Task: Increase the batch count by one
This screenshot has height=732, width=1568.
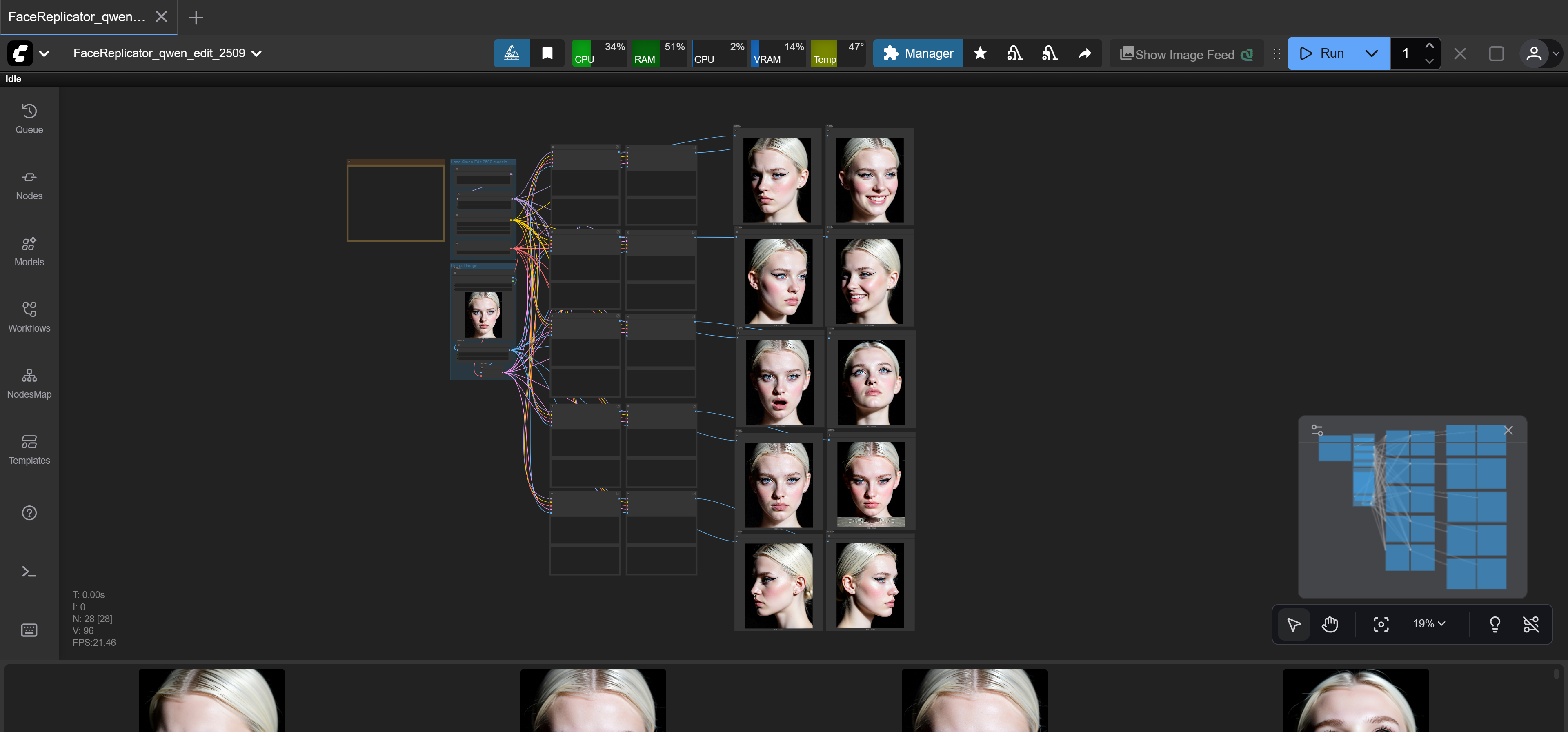Action: (1429, 46)
